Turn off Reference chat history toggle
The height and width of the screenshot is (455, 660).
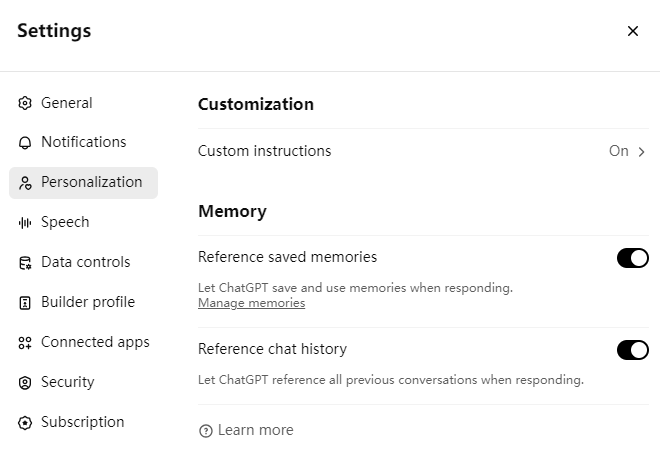(632, 350)
